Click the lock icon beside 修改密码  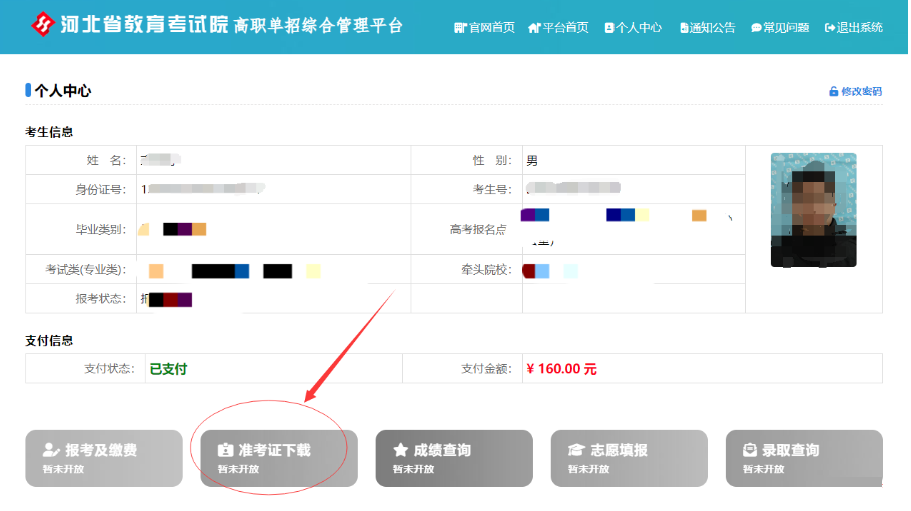point(833,92)
